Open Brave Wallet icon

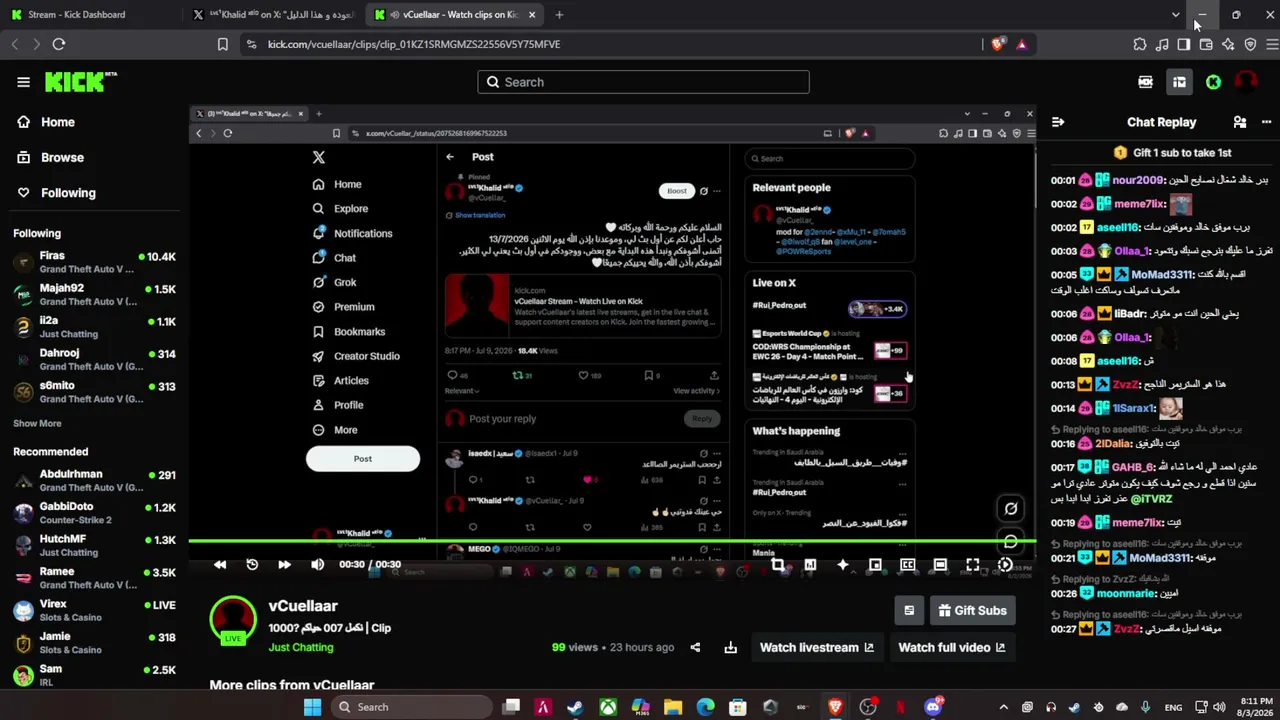pos(1206,44)
